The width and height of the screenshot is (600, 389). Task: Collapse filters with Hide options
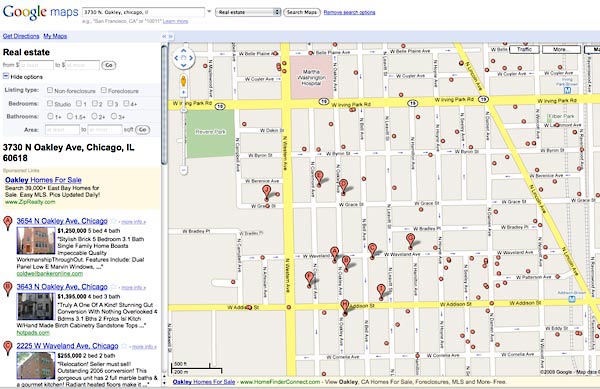tap(23, 76)
